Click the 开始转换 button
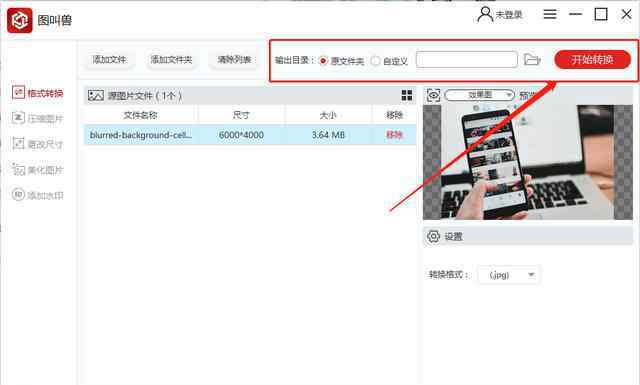This screenshot has height=385, width=640. coord(592,60)
